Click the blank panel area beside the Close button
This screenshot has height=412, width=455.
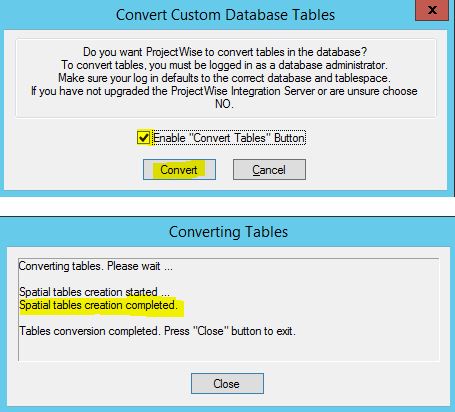(353, 384)
